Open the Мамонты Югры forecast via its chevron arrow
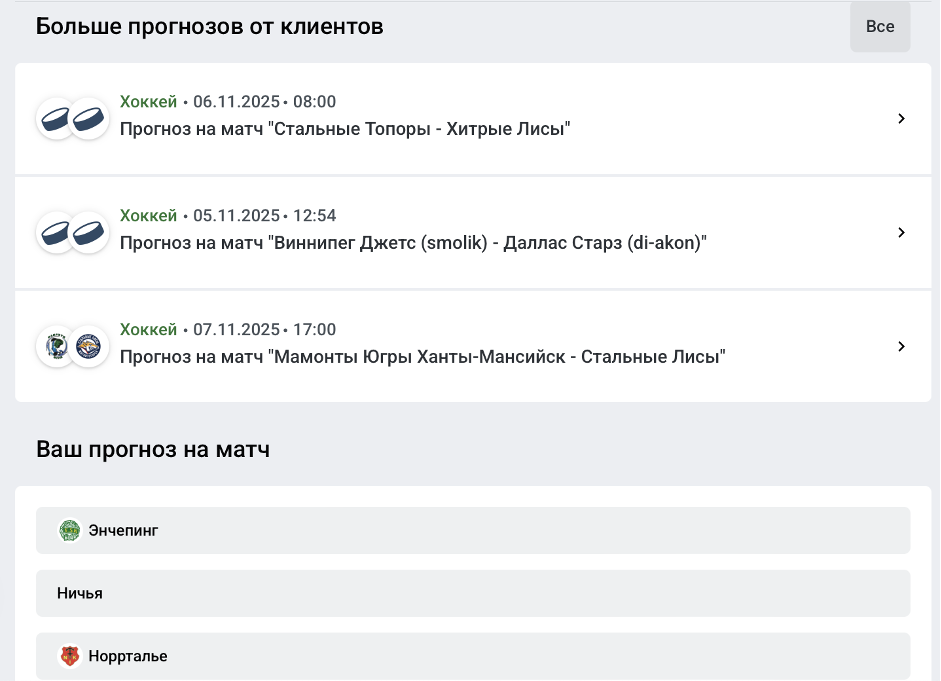This screenshot has height=681, width=941. click(x=901, y=347)
